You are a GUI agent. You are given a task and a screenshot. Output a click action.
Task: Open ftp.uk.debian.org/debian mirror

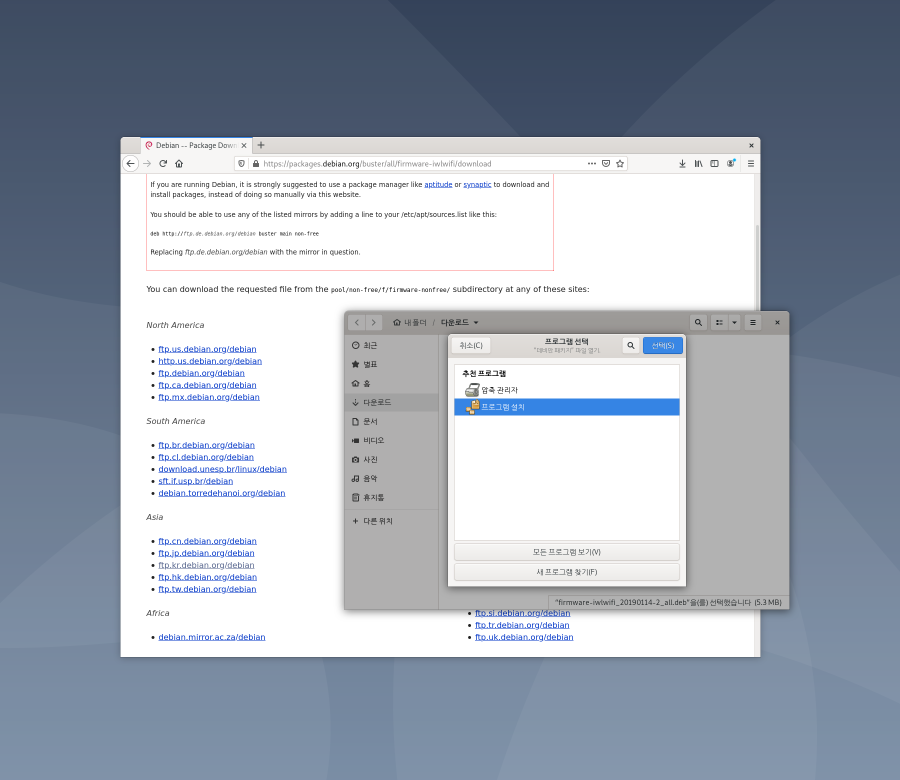point(524,637)
